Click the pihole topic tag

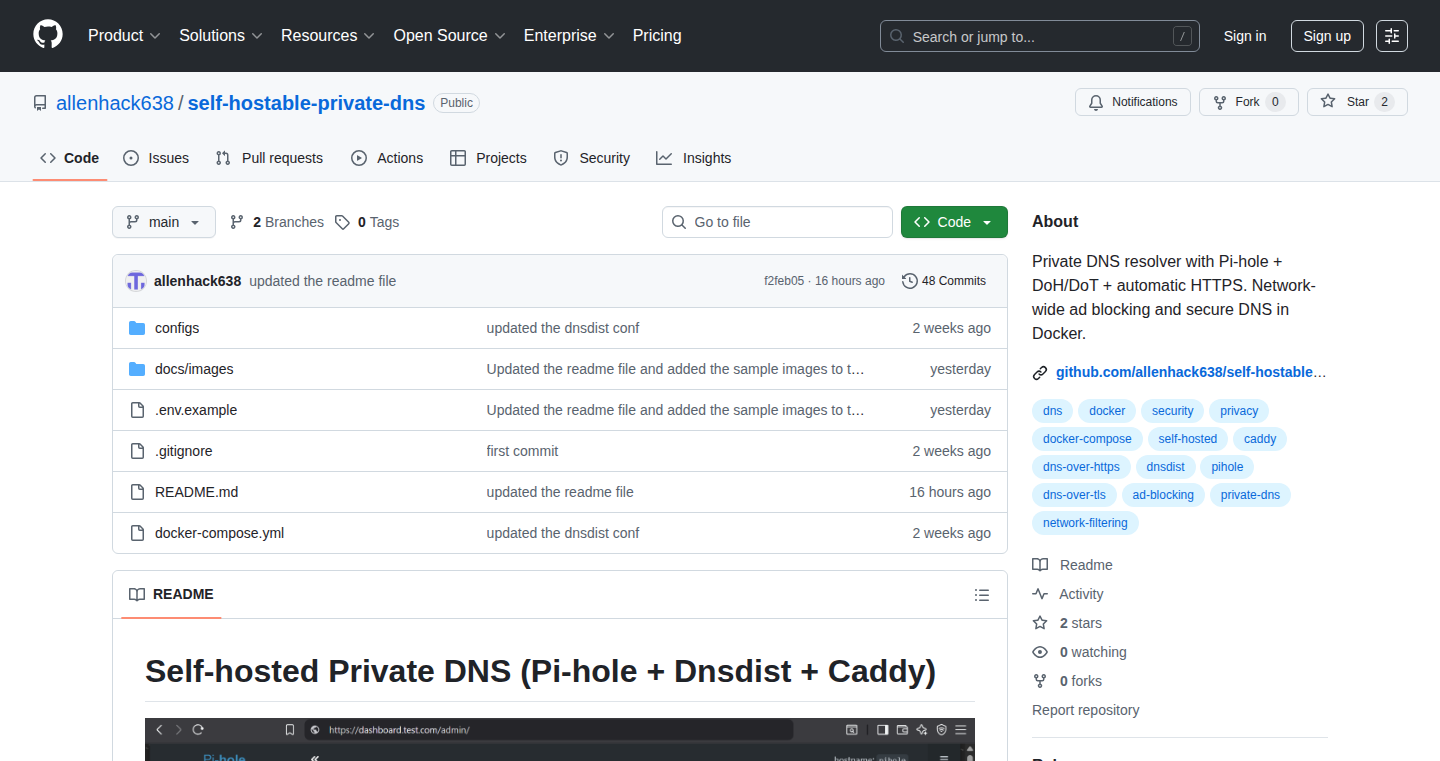(1227, 467)
